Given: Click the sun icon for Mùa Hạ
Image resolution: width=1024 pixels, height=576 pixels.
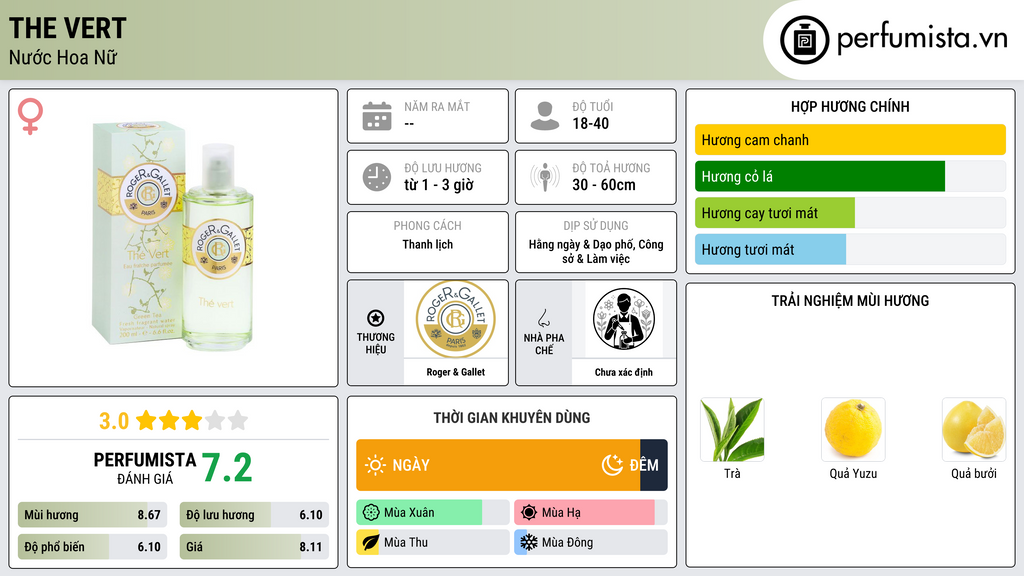Looking at the screenshot, I should [529, 513].
